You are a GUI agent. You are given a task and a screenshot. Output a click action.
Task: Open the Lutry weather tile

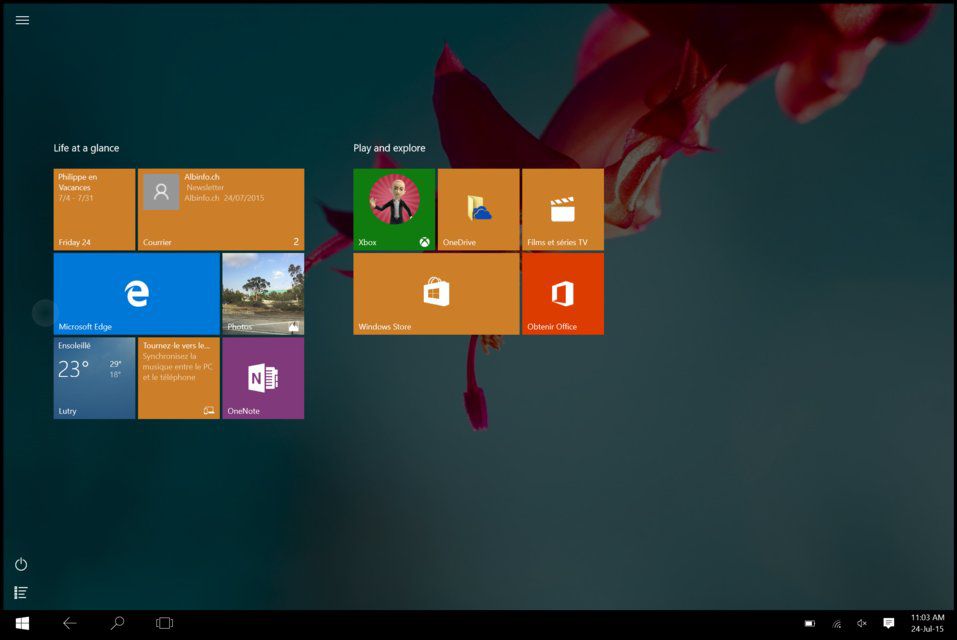(93, 378)
